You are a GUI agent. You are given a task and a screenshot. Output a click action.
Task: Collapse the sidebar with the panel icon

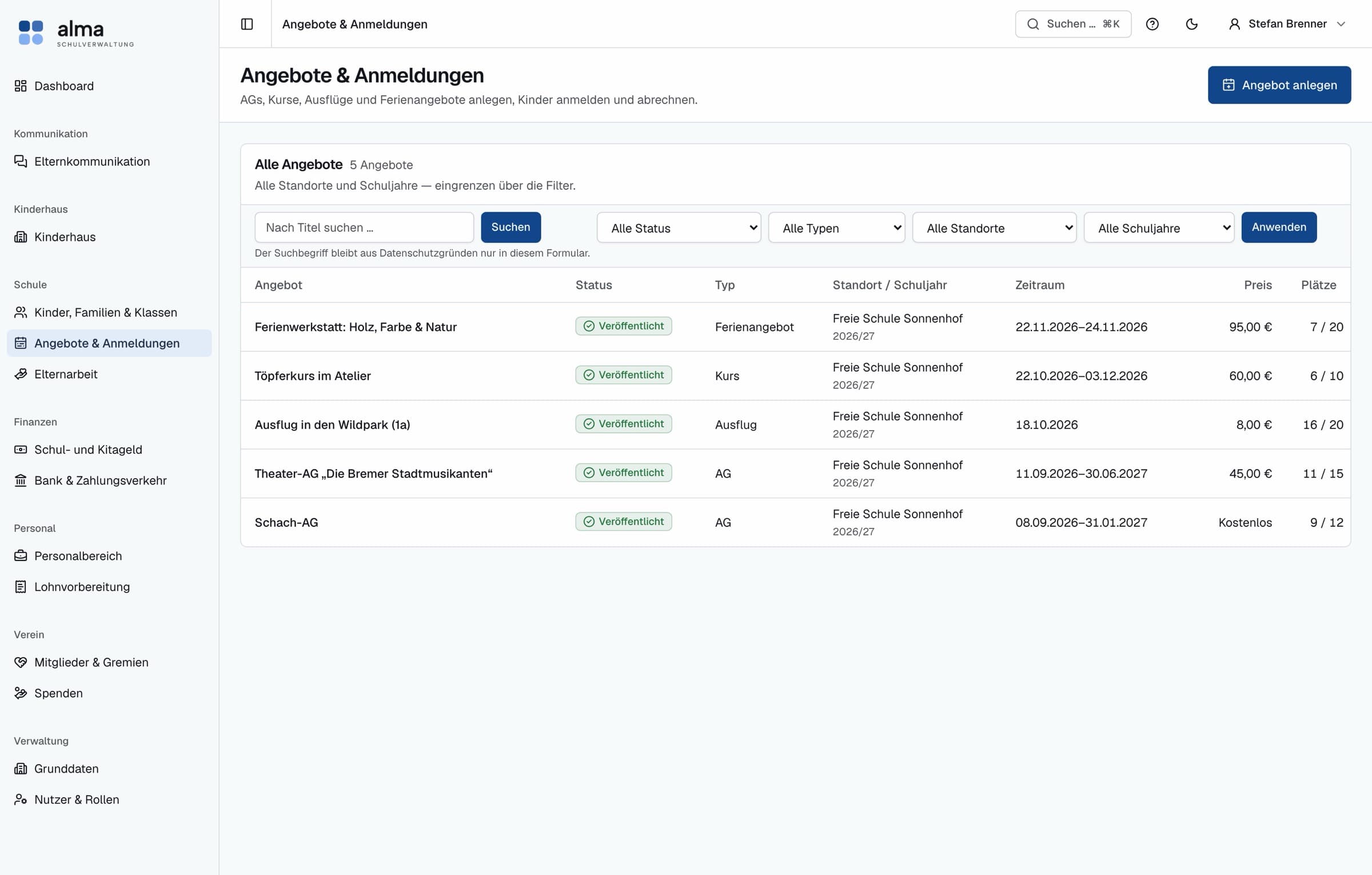click(x=247, y=24)
